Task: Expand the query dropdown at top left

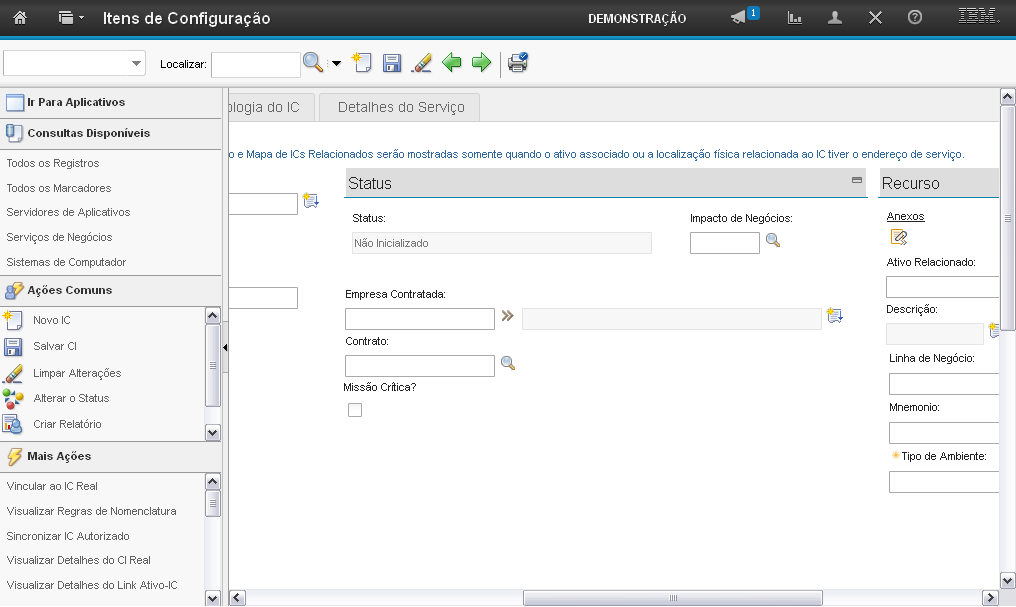Action: coord(137,64)
